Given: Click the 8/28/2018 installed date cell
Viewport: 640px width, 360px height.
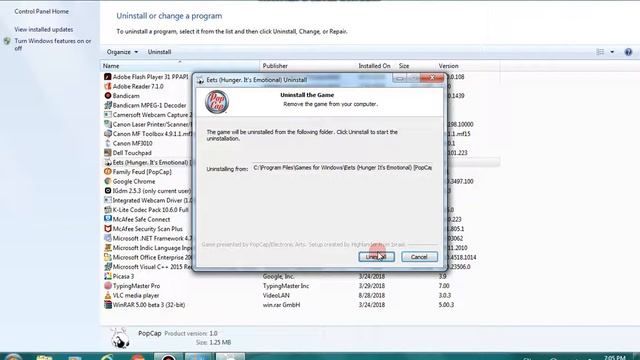Looking at the screenshot, I should pyautogui.click(x=371, y=295).
